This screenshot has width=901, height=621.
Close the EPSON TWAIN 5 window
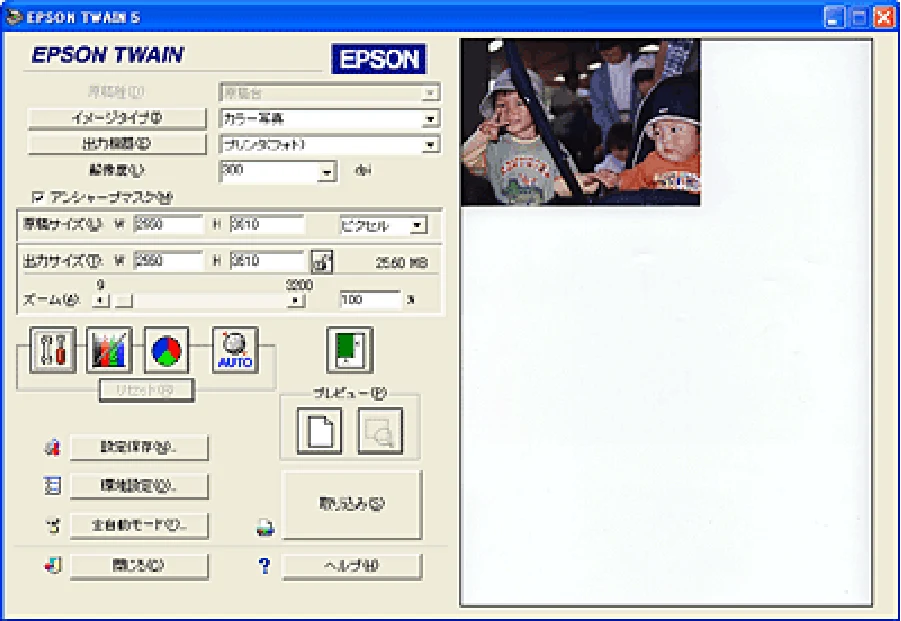[x=884, y=17]
